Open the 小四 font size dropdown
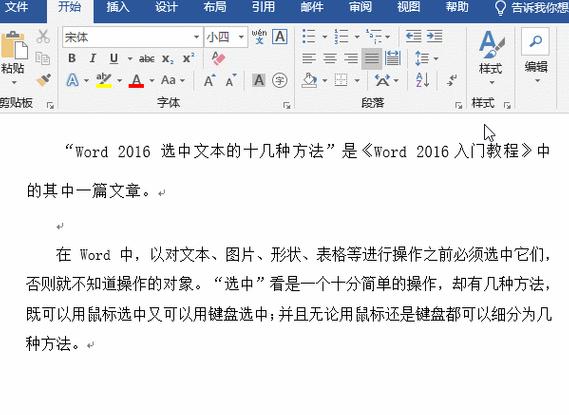 point(241,37)
